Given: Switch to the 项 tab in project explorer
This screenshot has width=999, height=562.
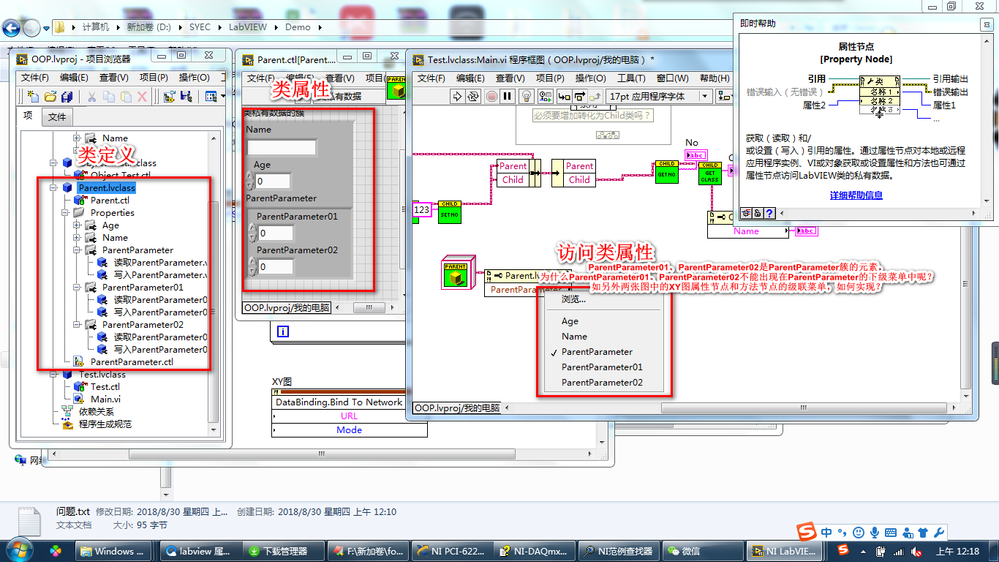Looking at the screenshot, I should pyautogui.click(x=28, y=115).
